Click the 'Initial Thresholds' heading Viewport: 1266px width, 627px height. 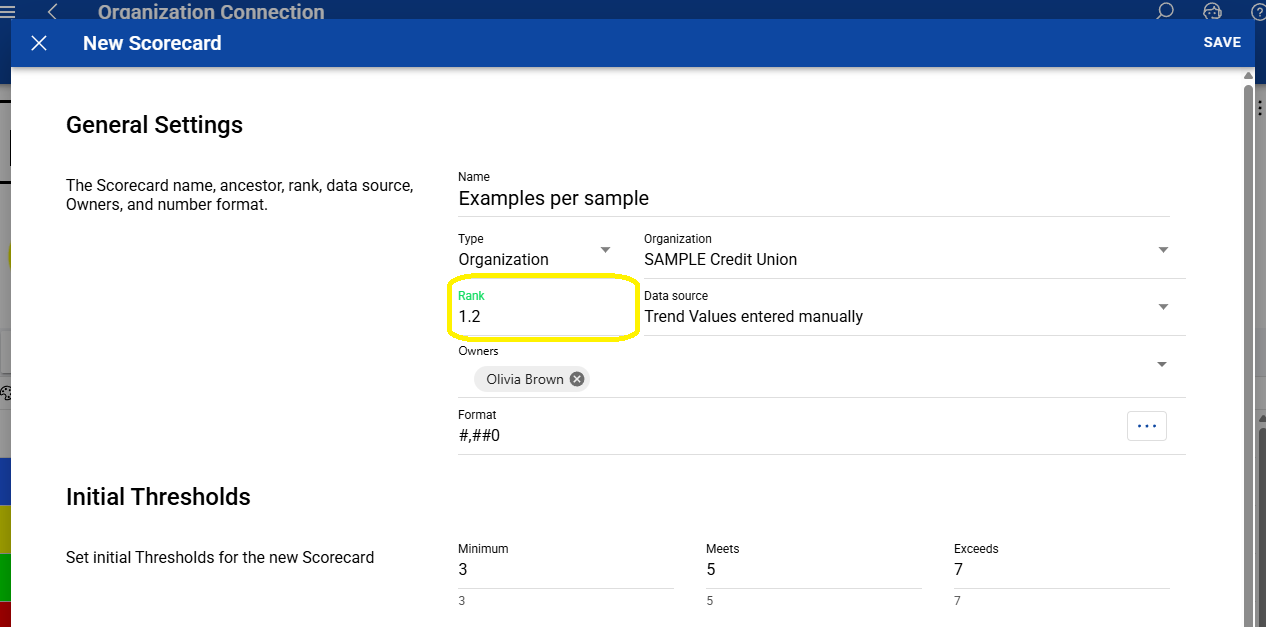pyautogui.click(x=158, y=497)
